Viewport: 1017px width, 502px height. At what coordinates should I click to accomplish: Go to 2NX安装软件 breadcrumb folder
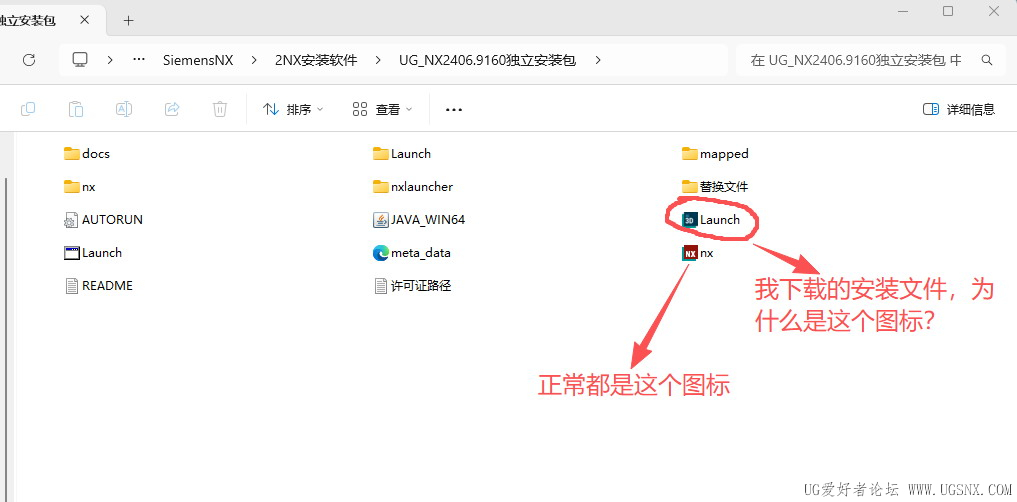316,60
